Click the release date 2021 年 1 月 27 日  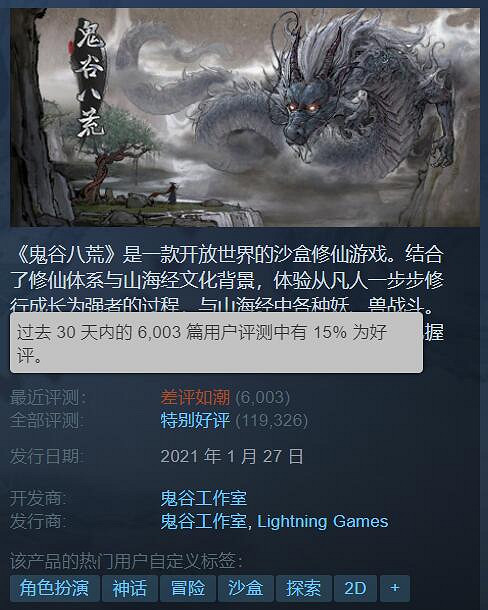coord(232,456)
